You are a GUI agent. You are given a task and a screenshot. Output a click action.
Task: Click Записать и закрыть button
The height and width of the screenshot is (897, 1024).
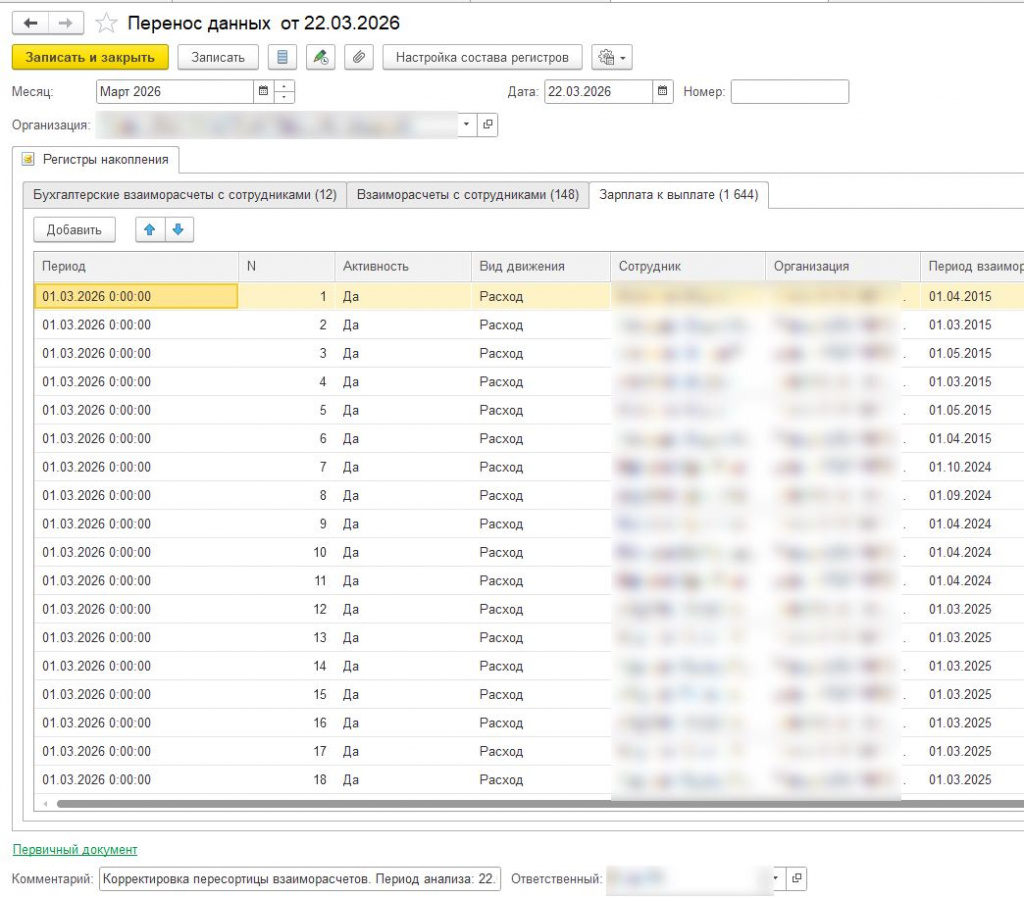[90, 57]
